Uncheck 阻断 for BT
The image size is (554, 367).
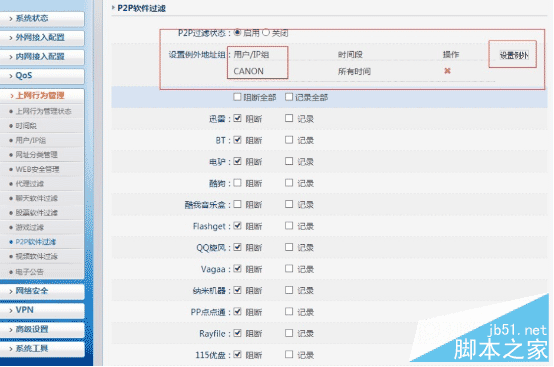tap(237, 140)
